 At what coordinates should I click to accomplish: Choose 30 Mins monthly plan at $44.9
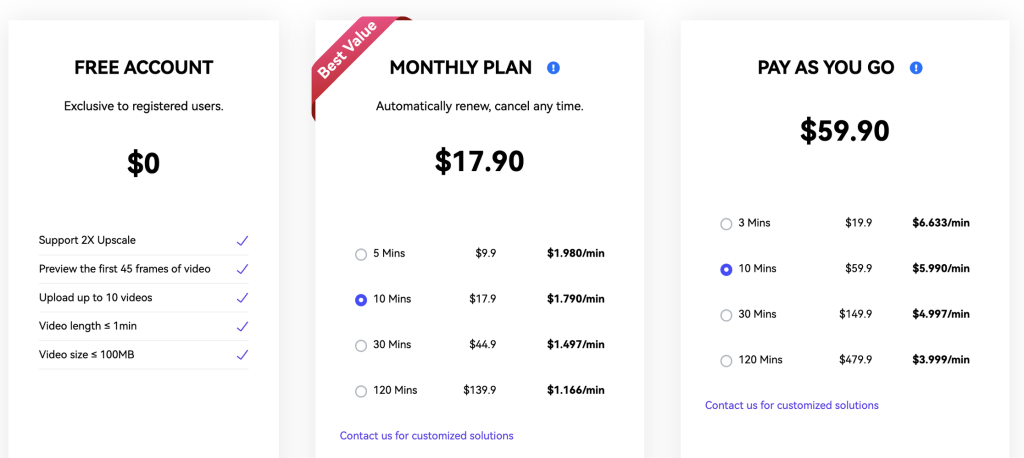(x=361, y=345)
